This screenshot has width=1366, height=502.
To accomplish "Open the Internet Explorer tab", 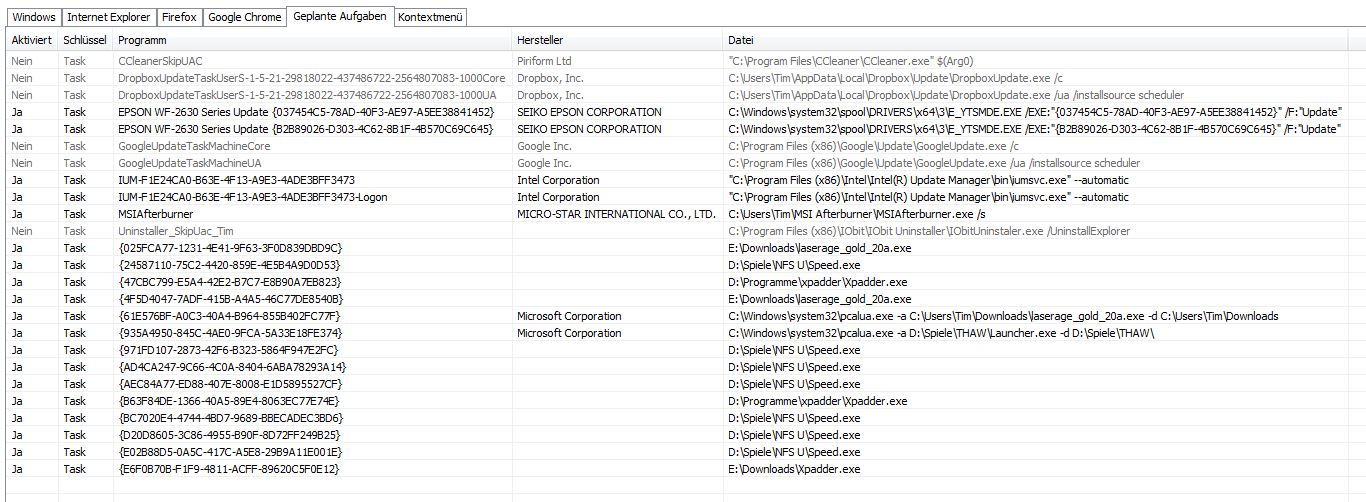I will pyautogui.click(x=109, y=18).
